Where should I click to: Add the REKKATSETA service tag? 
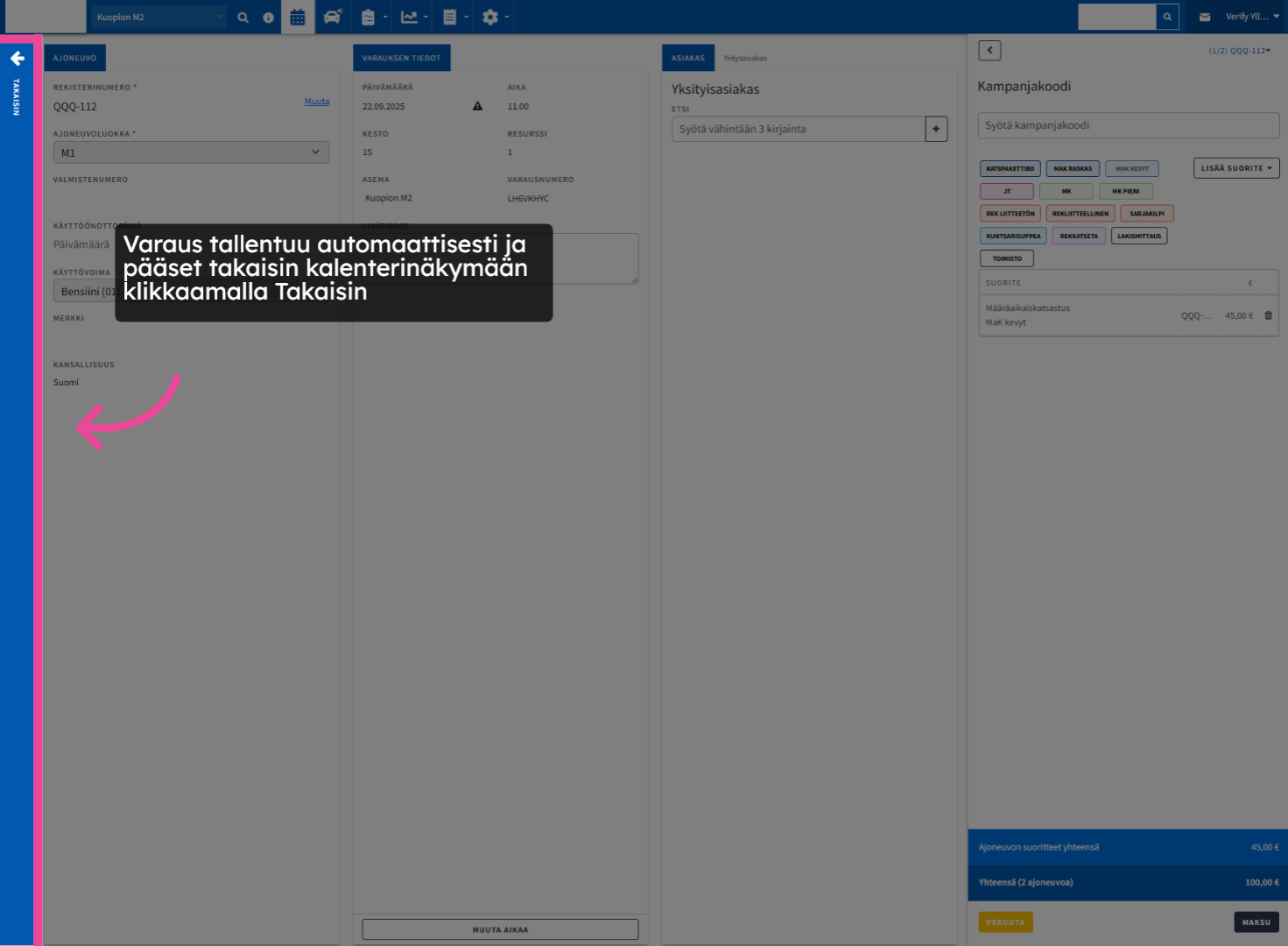(x=1079, y=236)
